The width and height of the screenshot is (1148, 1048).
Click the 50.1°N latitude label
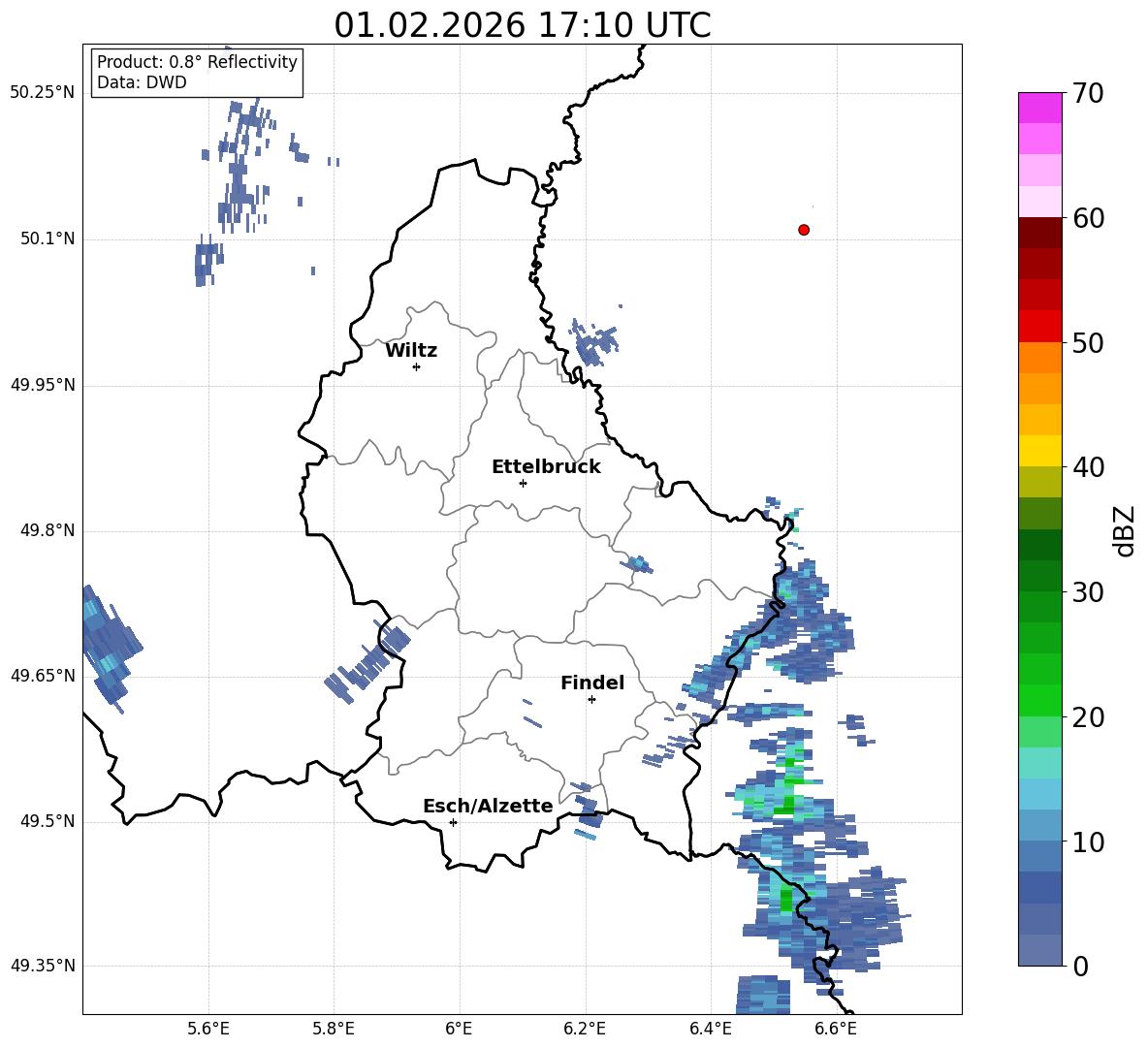pos(48,239)
